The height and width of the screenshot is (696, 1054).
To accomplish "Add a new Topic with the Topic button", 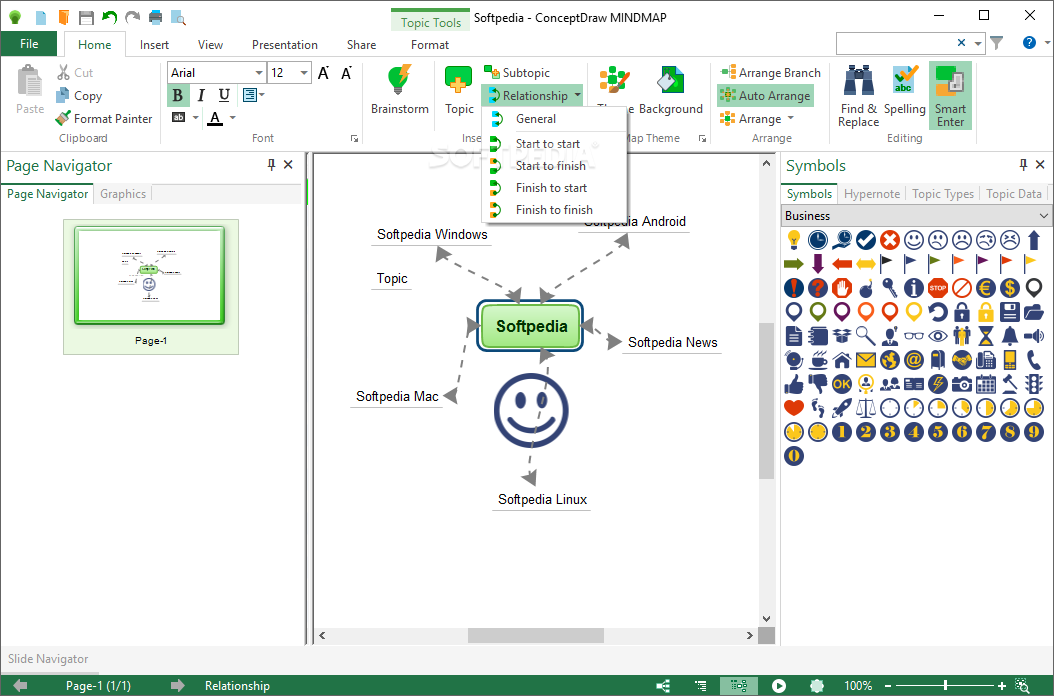I will (459, 90).
